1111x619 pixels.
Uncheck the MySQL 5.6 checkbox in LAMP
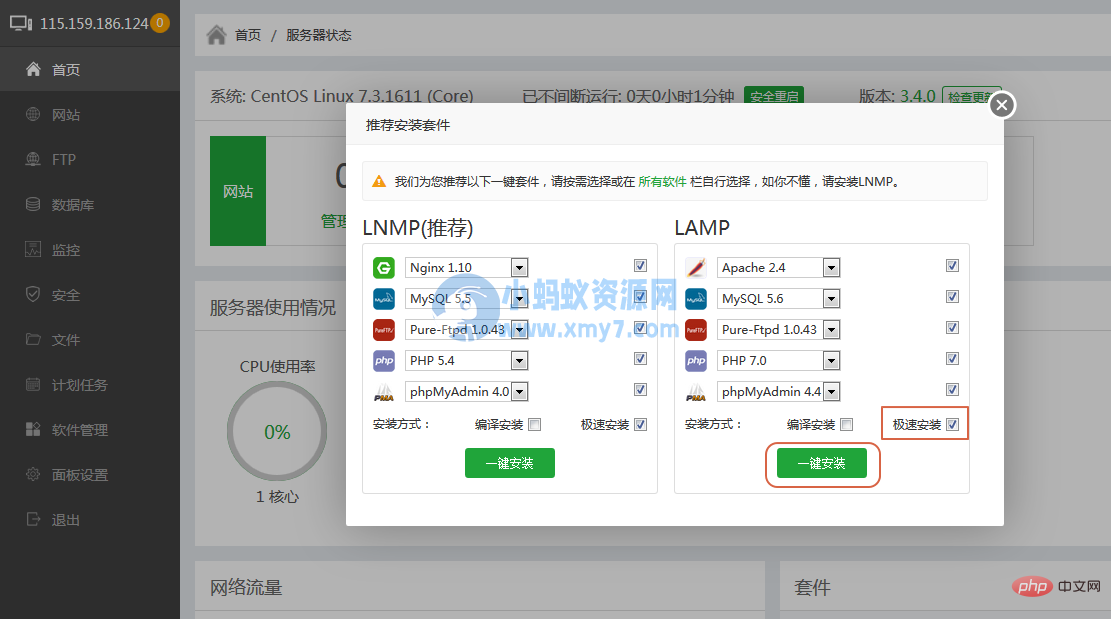click(952, 297)
